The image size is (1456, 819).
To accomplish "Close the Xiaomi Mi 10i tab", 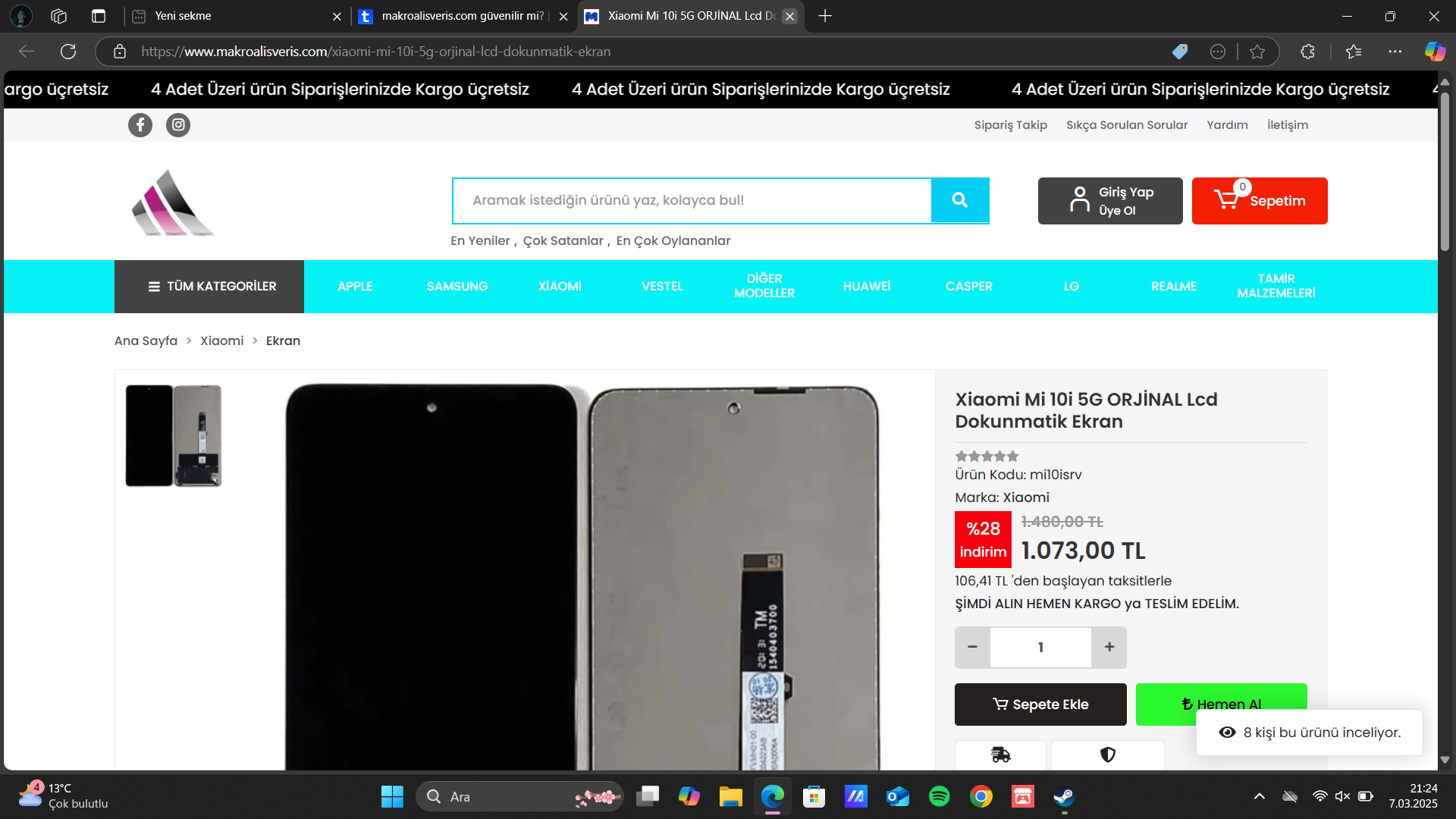I will (789, 16).
